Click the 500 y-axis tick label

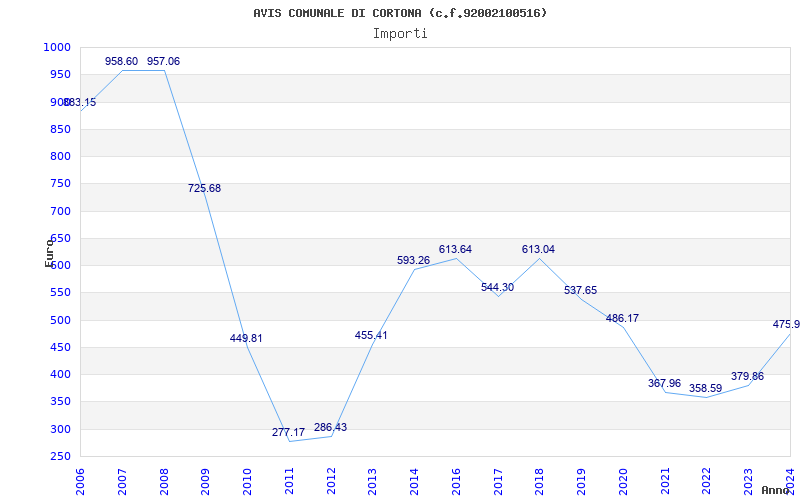60,320
